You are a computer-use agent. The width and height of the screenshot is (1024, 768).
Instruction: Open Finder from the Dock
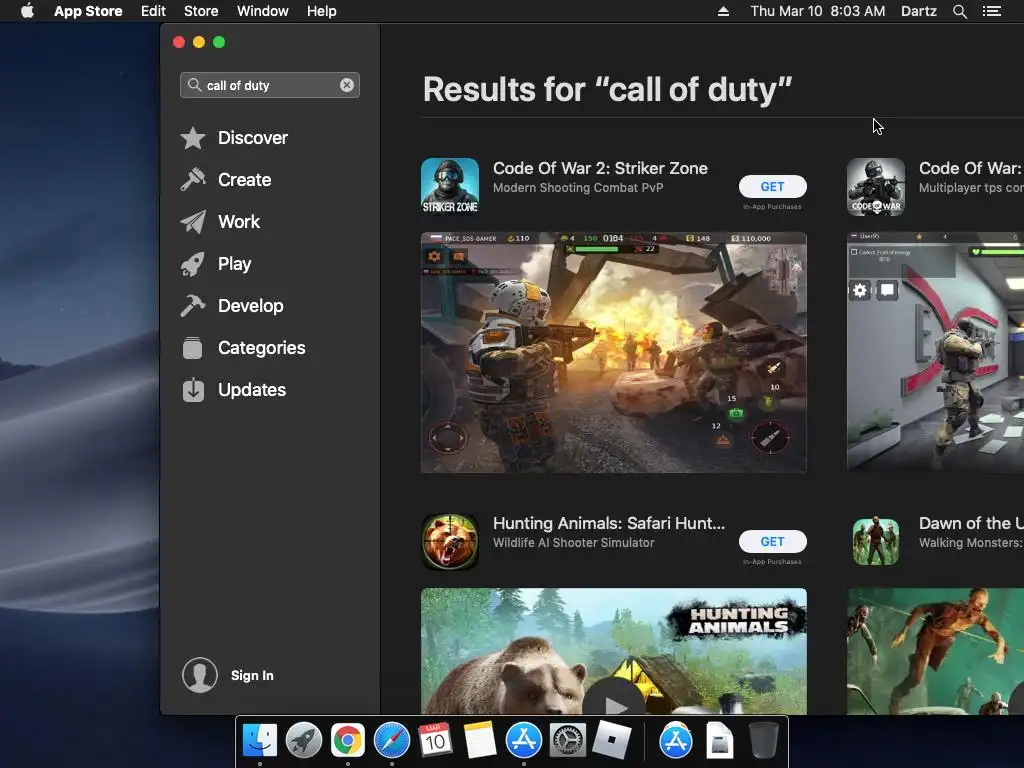pyautogui.click(x=260, y=741)
